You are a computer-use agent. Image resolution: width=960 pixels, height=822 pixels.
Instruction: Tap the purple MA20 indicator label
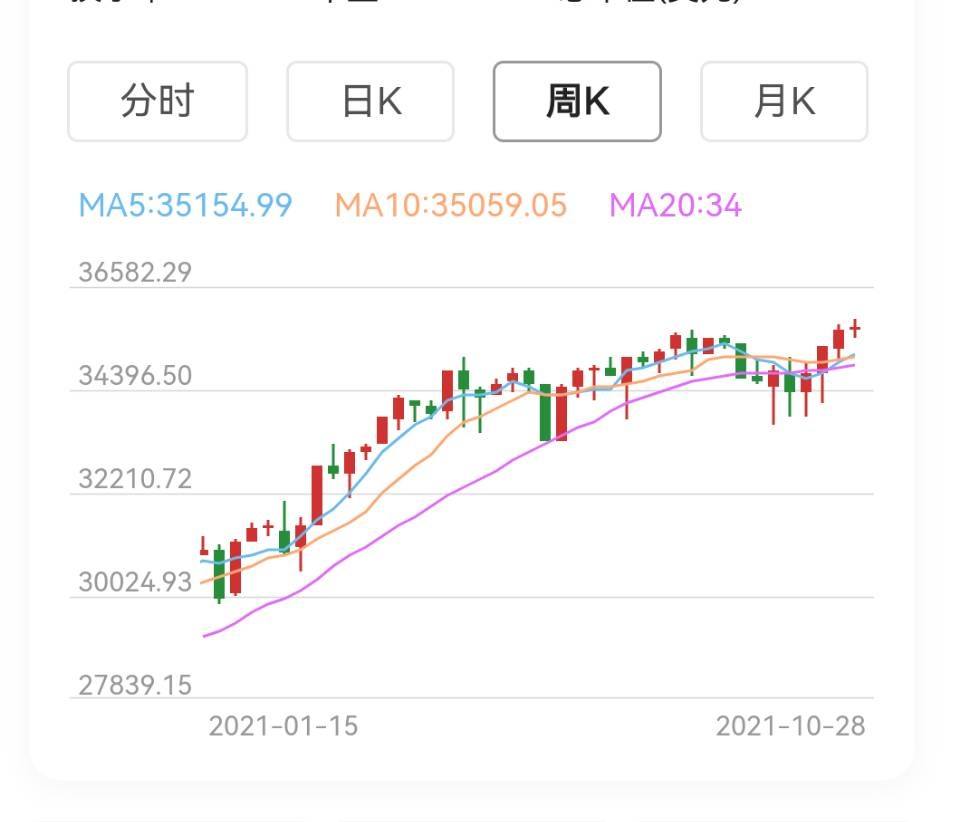tap(676, 205)
